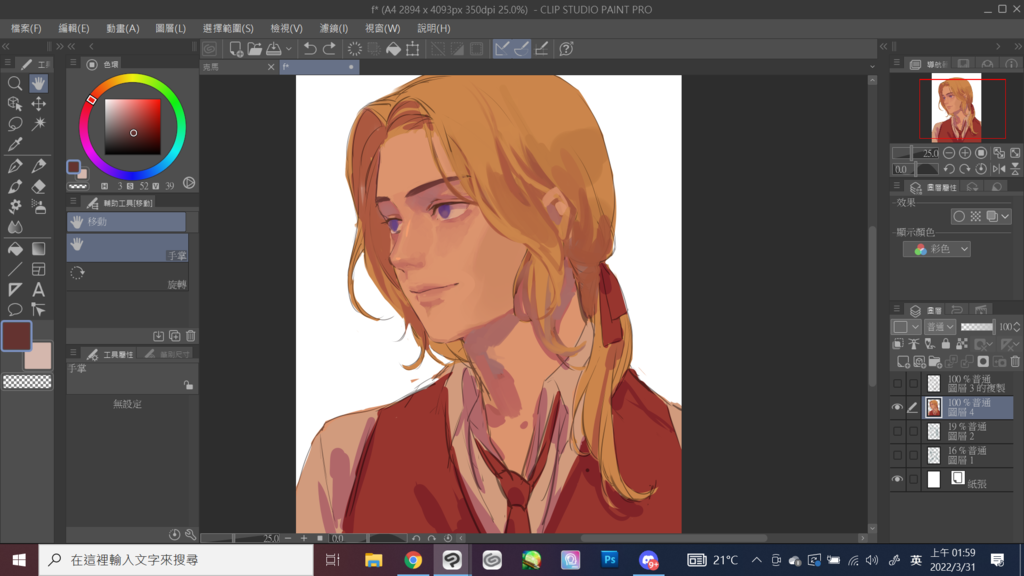Screen dimensions: 1024x576
Task: Toggle visibility of 圖層 4 layer
Action: click(x=897, y=408)
